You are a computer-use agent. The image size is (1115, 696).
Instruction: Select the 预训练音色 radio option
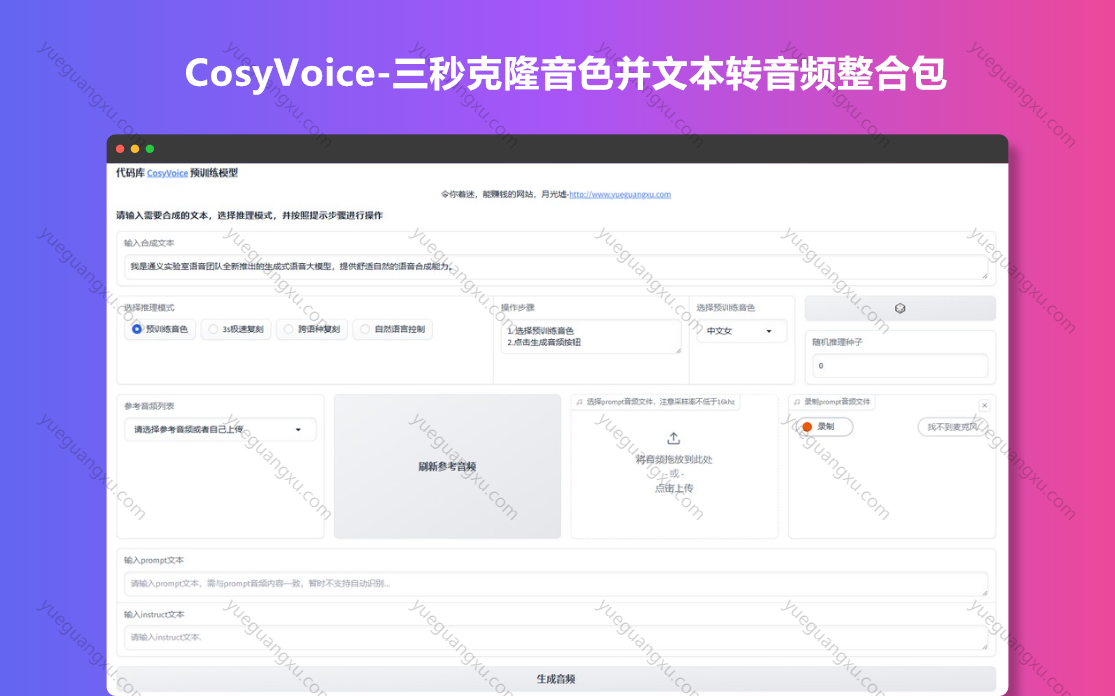160,329
